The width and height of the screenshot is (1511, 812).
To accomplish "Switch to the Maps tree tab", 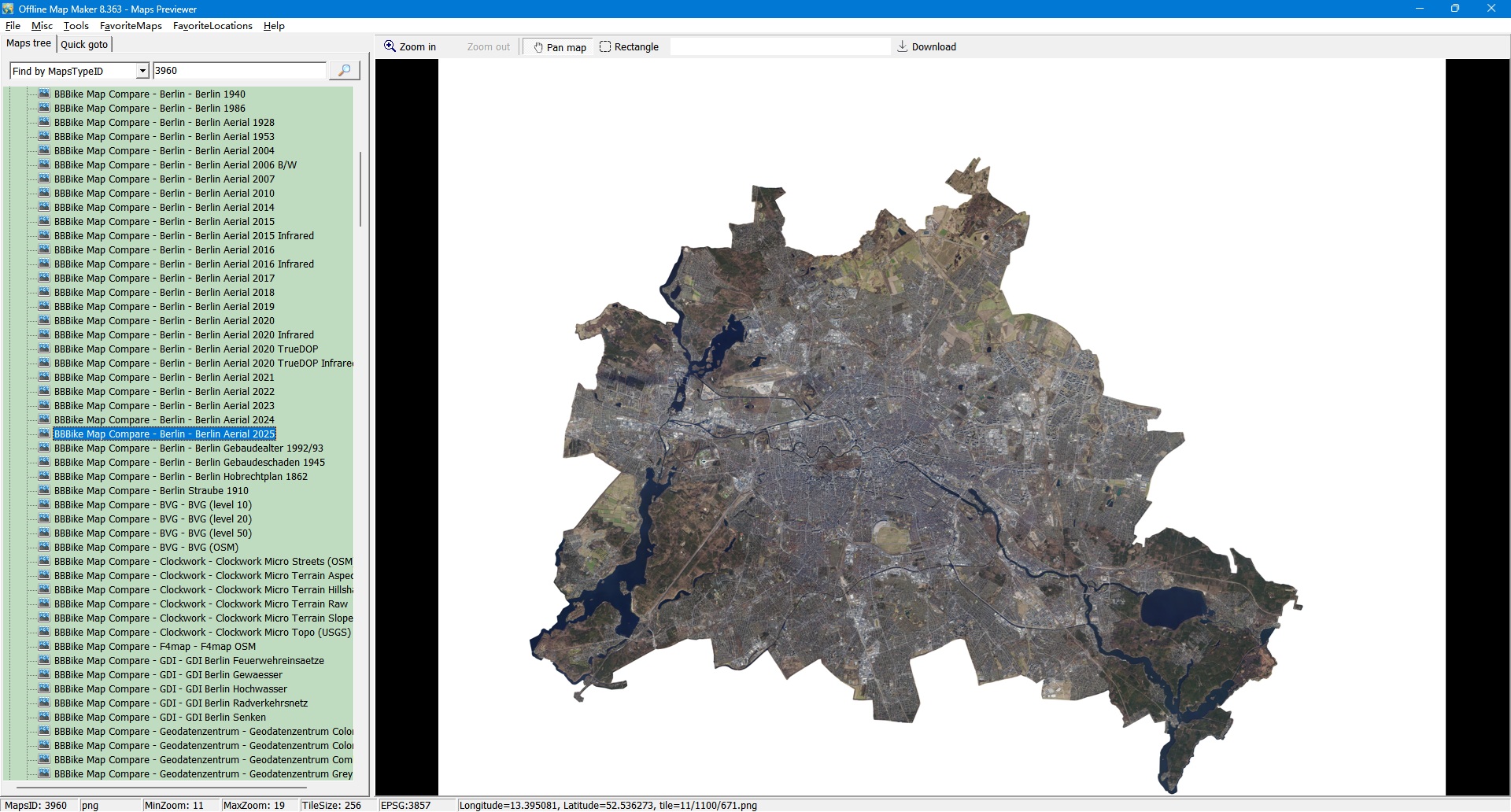I will 29,43.
